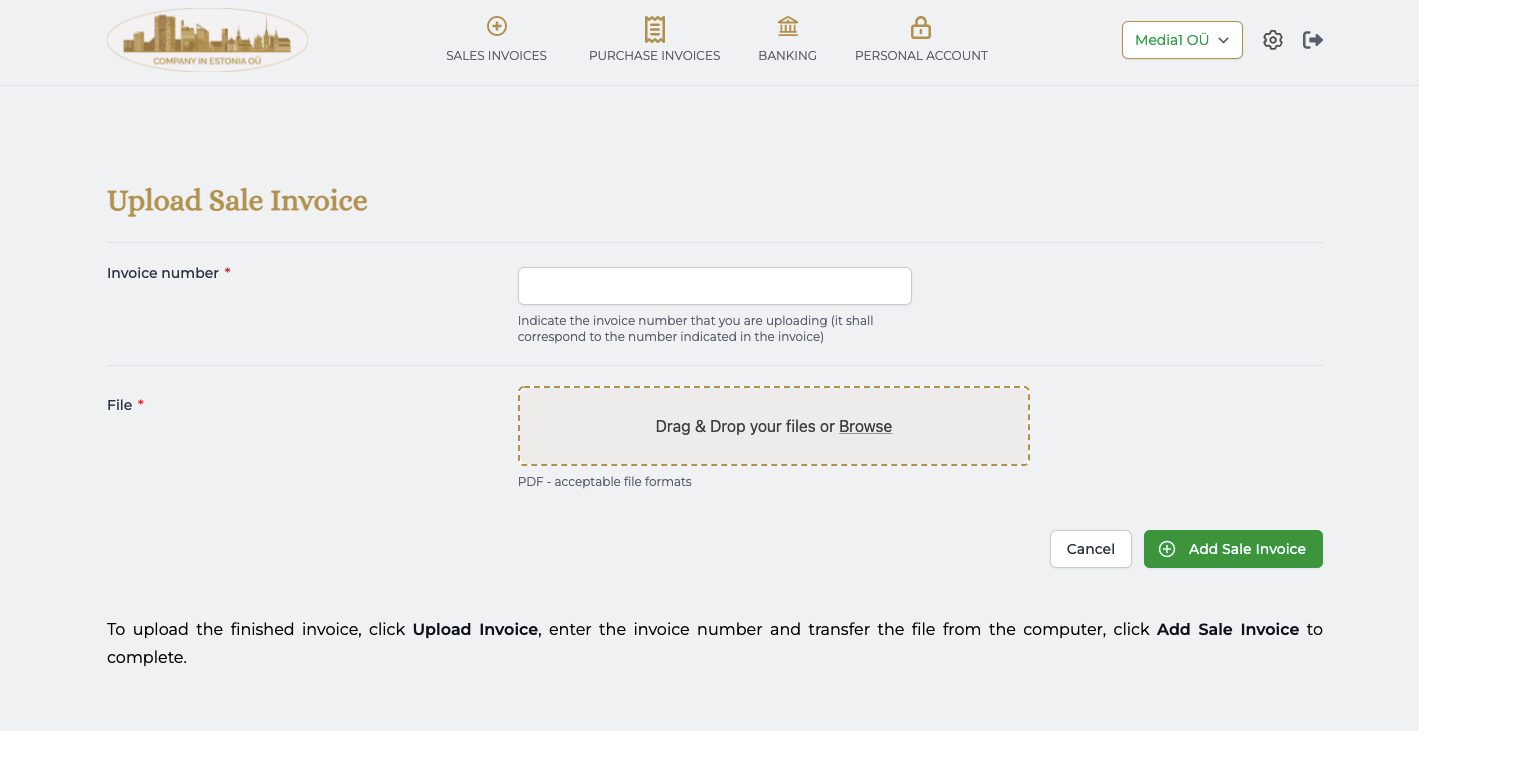
Task: Switch to the Sales Invoices section
Action: coord(497,55)
